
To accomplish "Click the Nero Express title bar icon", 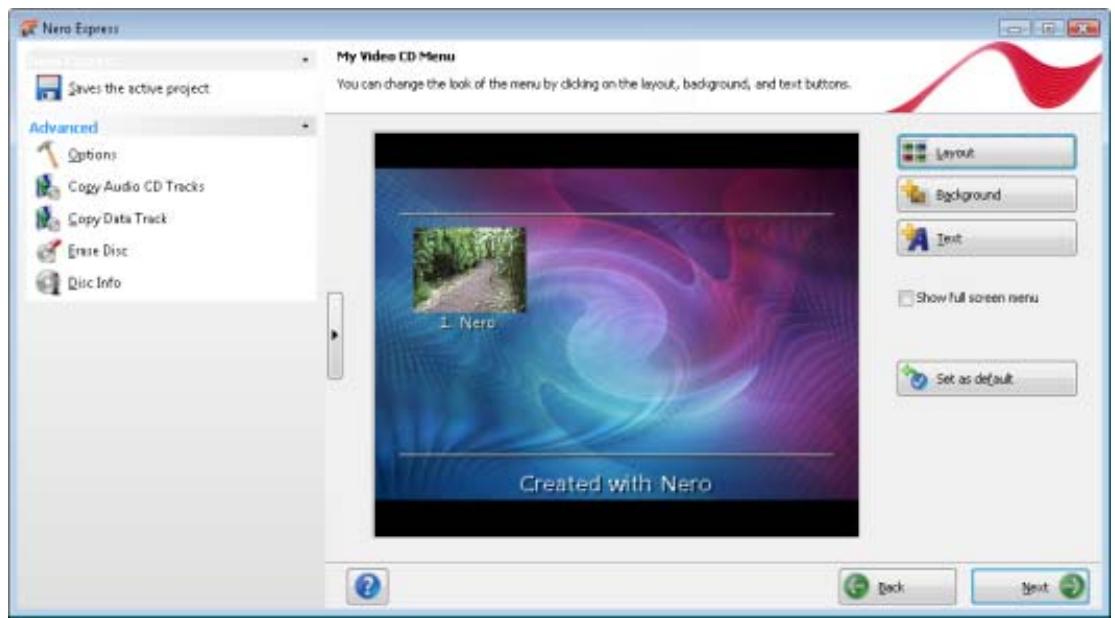I will coord(29,28).
